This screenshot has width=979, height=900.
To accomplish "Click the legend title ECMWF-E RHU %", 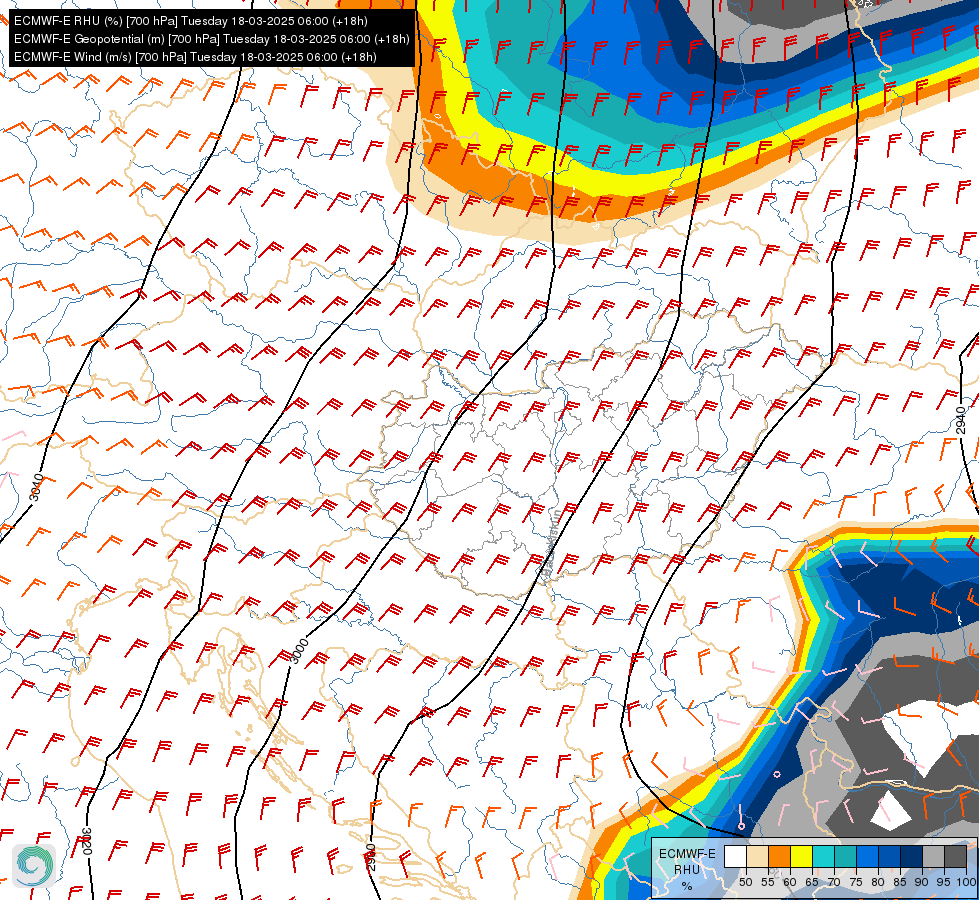I will click(687, 869).
